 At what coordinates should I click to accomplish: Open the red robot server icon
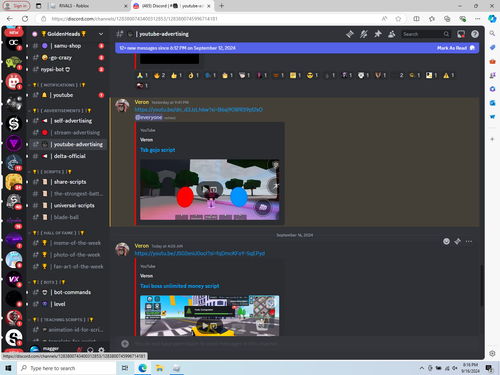(x=14, y=82)
